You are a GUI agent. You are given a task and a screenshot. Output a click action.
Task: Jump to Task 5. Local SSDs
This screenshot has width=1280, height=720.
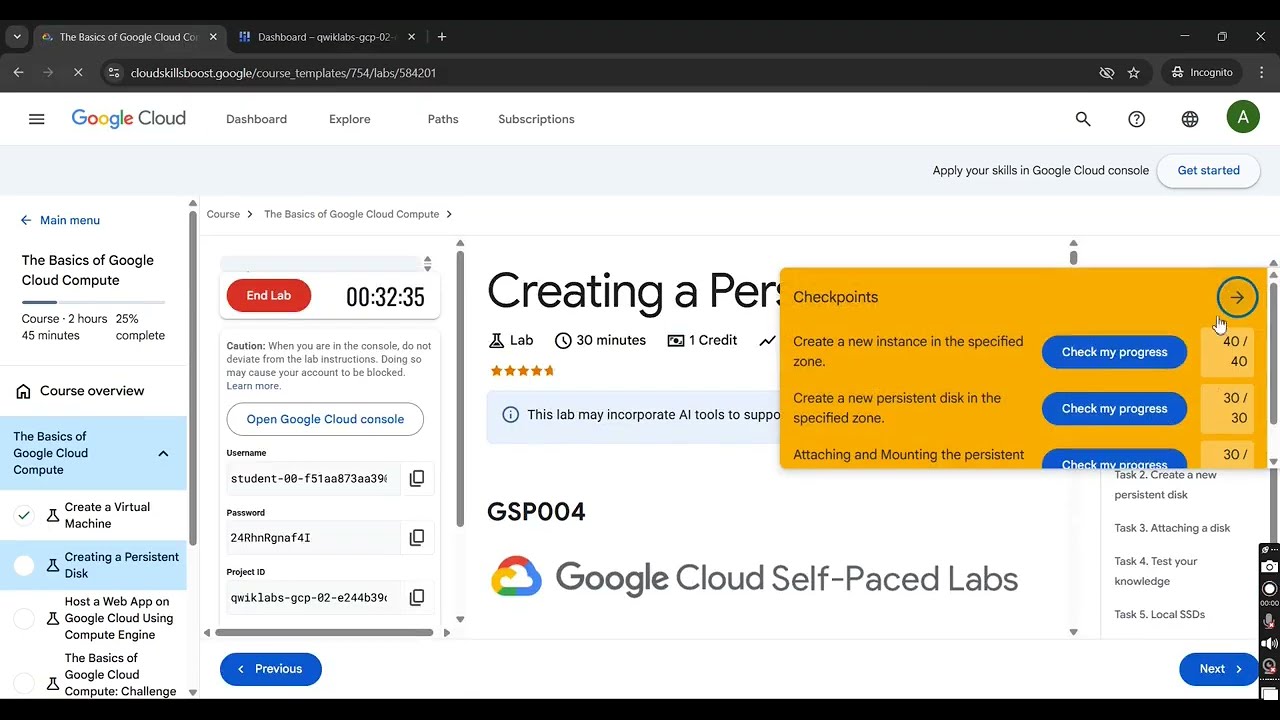click(x=1159, y=614)
